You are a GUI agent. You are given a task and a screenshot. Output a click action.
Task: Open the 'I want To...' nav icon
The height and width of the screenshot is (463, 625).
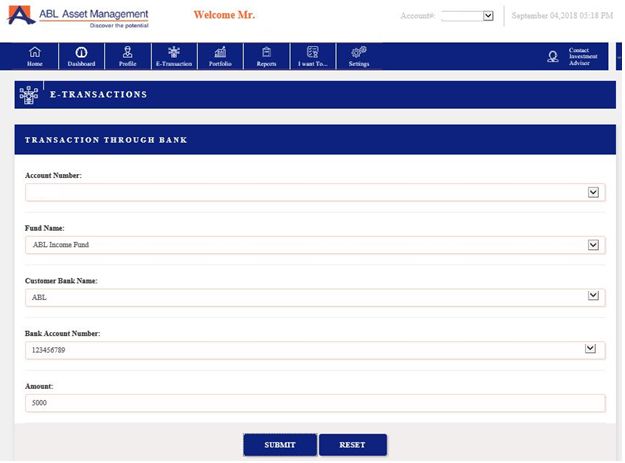coord(312,56)
